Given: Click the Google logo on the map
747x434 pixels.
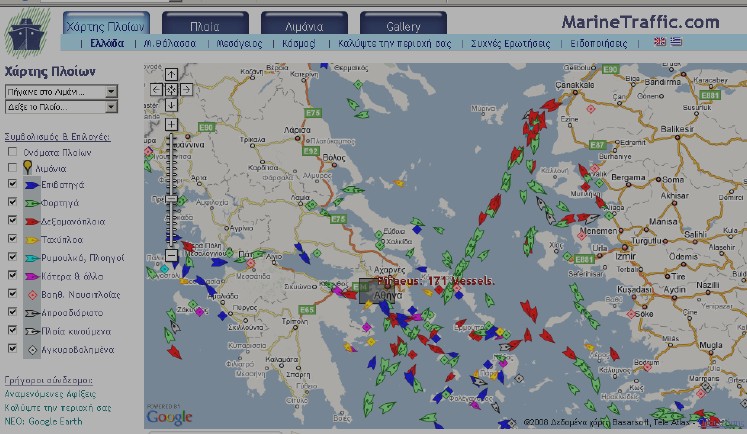Looking at the screenshot, I should pyautogui.click(x=169, y=416).
